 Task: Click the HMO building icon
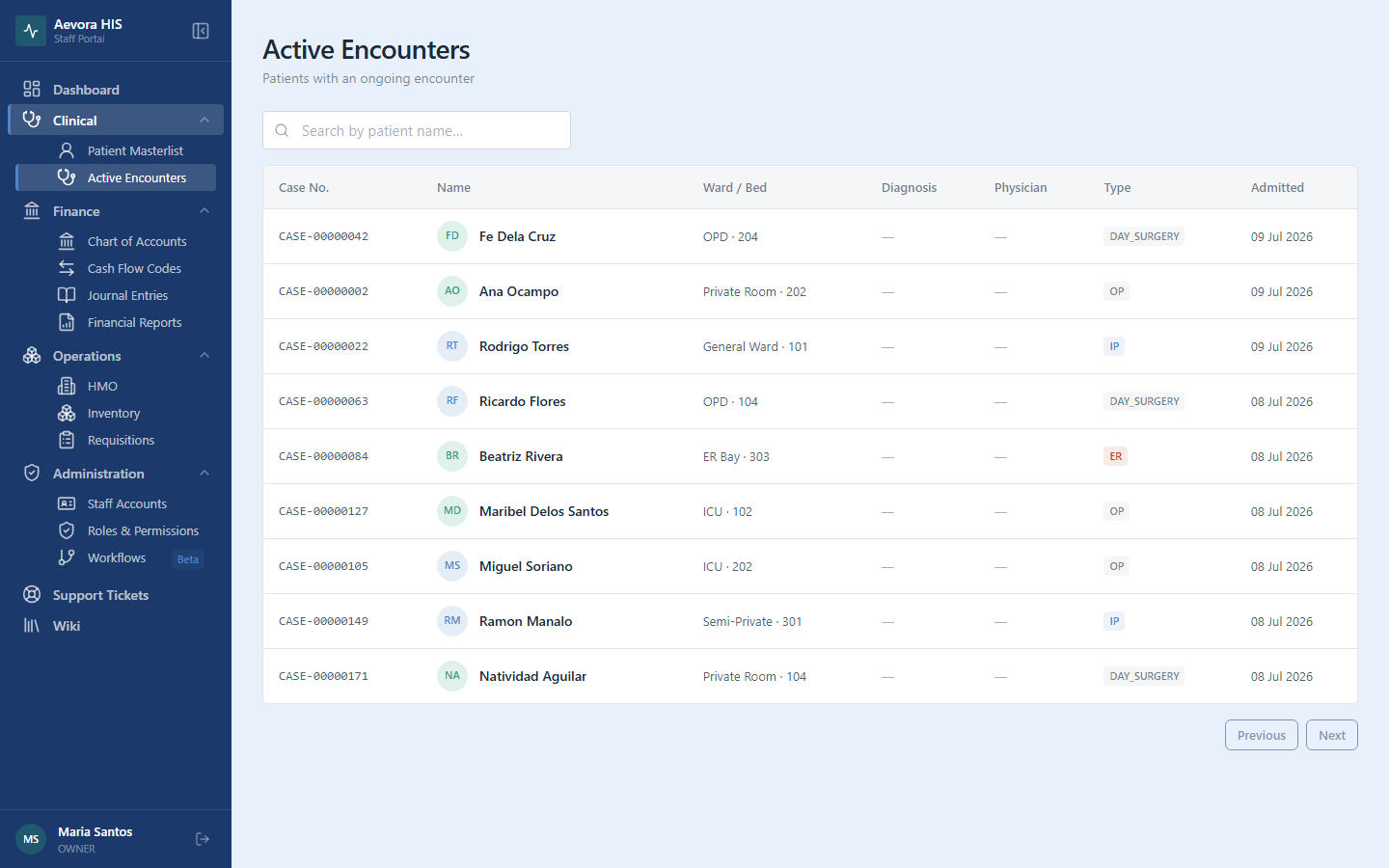[67, 386]
